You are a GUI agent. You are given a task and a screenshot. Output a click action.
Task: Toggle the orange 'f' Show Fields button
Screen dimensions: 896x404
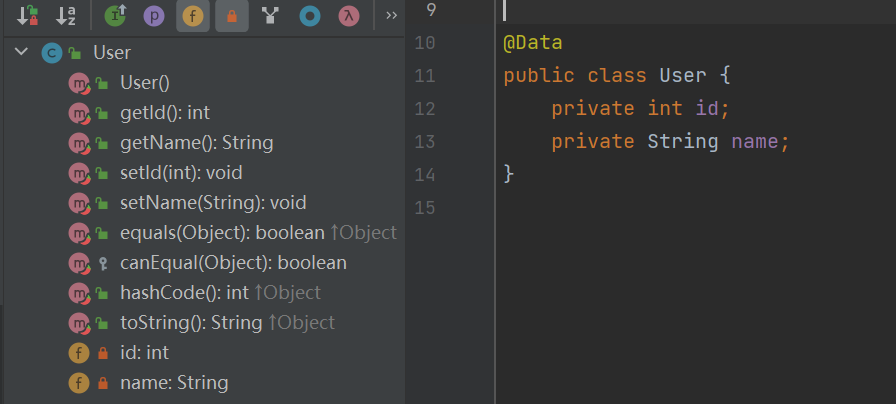[193, 15]
